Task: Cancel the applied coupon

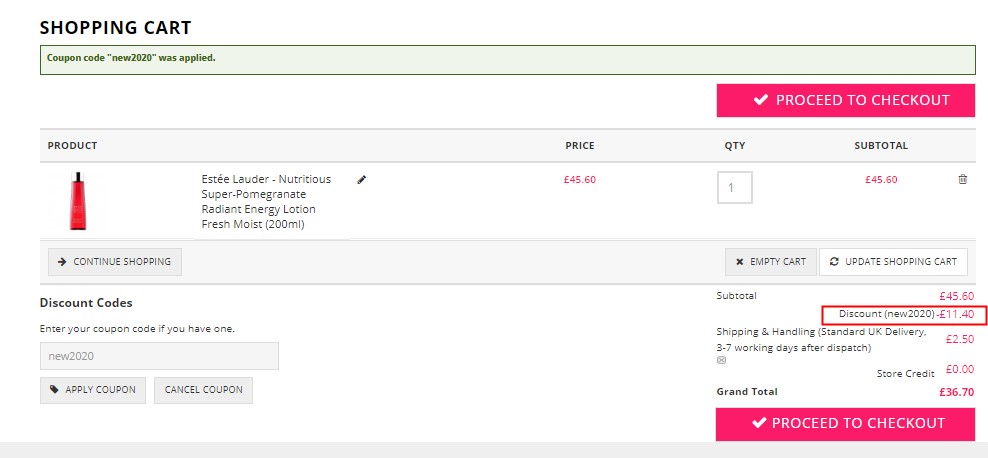Action: tap(203, 390)
